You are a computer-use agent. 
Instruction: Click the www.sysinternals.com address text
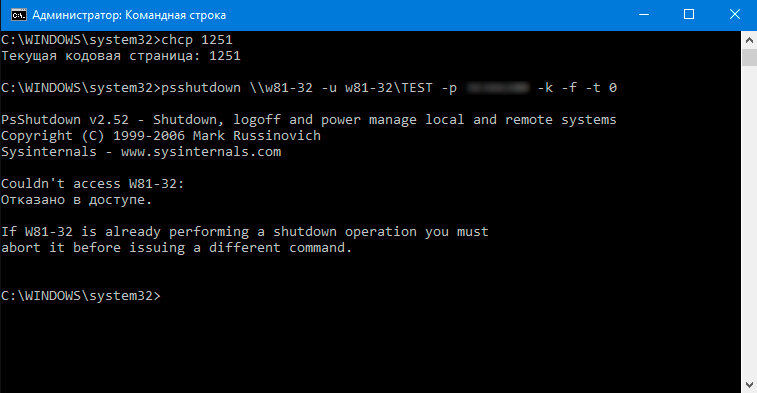point(201,152)
